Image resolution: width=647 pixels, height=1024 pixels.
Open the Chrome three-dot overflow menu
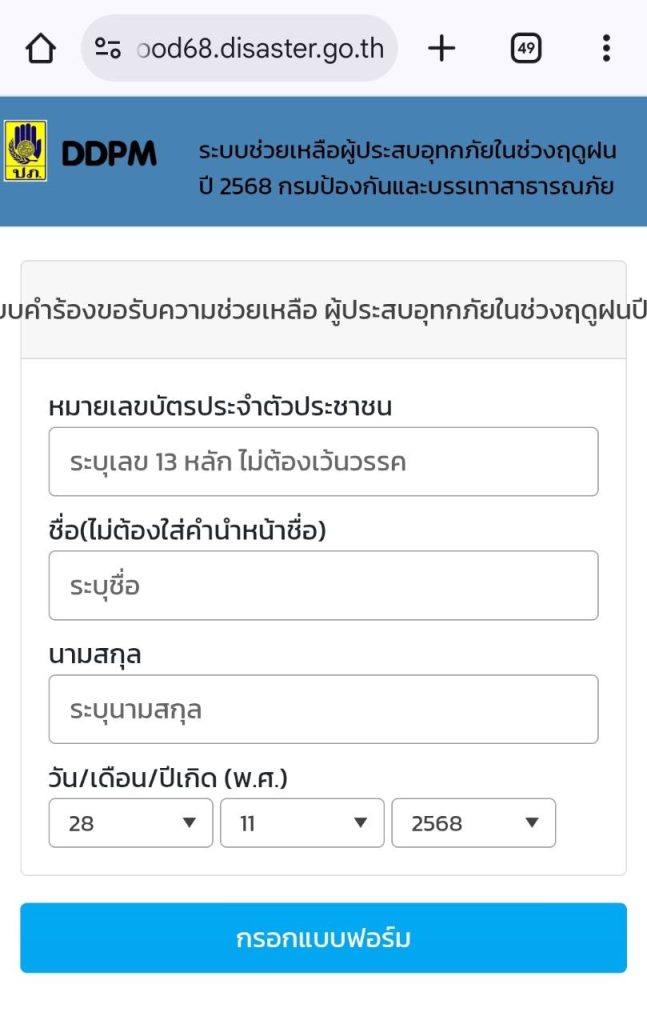[x=606, y=47]
